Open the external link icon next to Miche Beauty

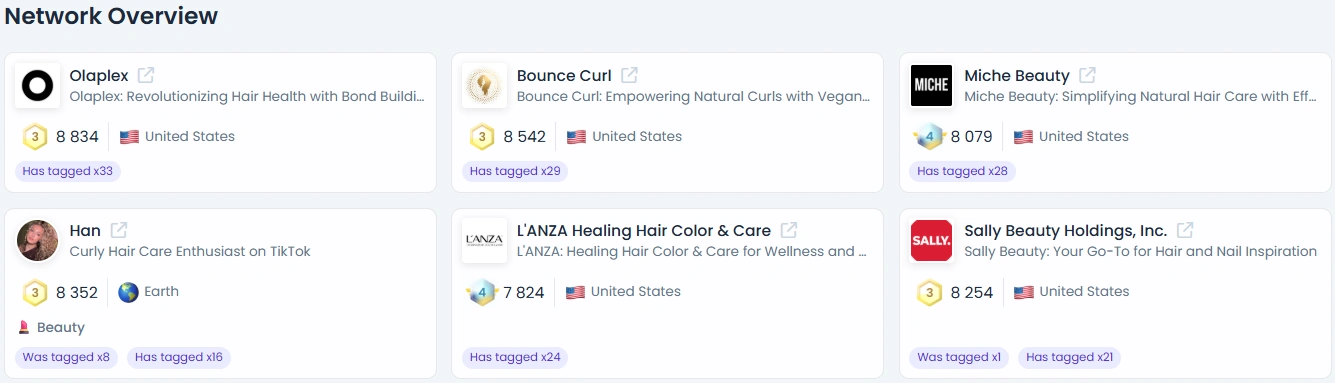pos(1088,75)
